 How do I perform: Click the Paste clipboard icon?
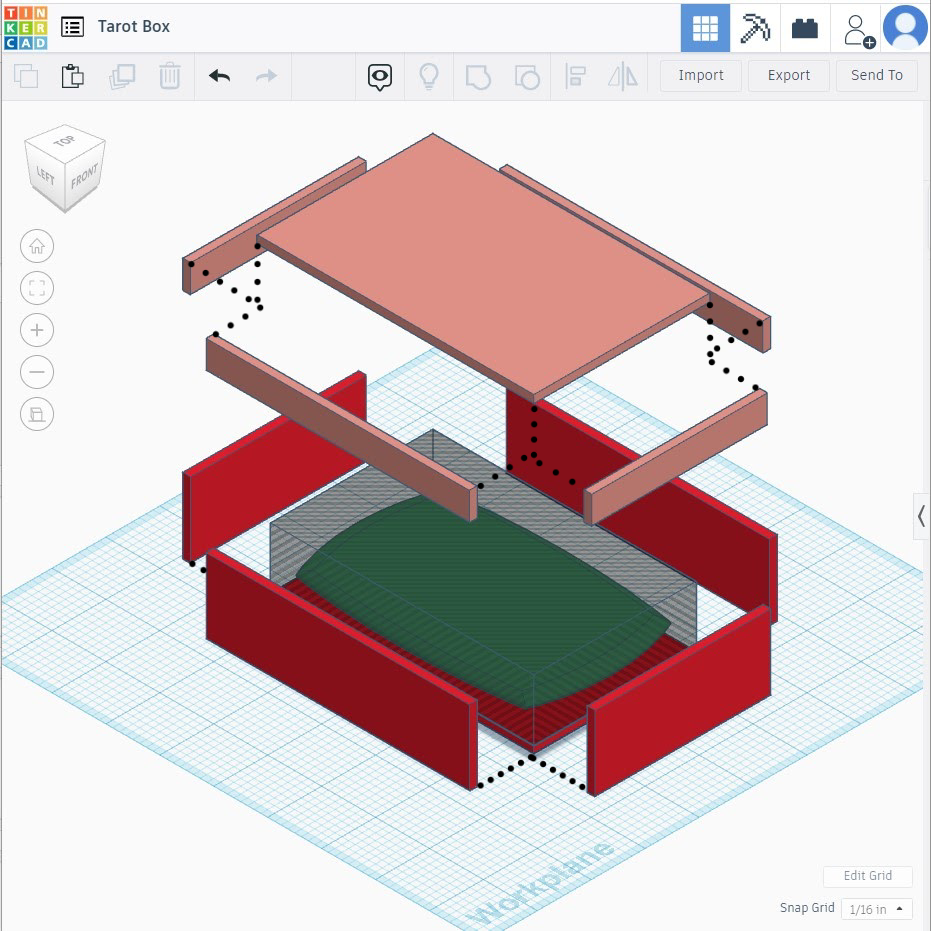coord(72,76)
